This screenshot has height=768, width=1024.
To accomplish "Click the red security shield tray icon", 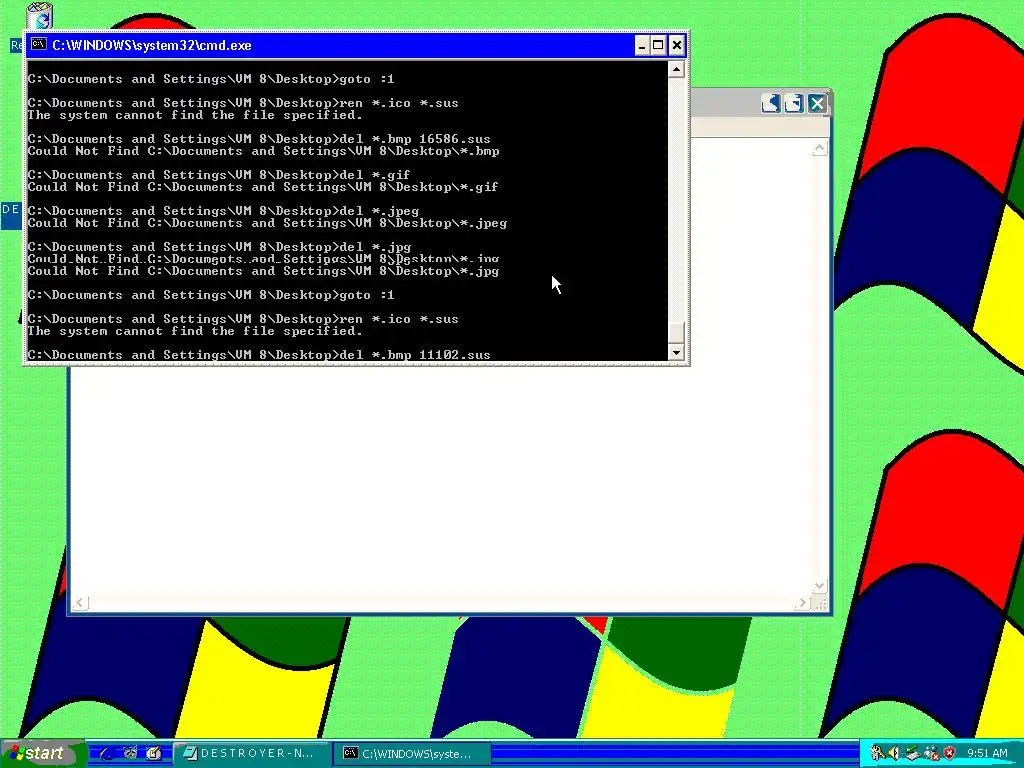I will pyautogui.click(x=950, y=753).
